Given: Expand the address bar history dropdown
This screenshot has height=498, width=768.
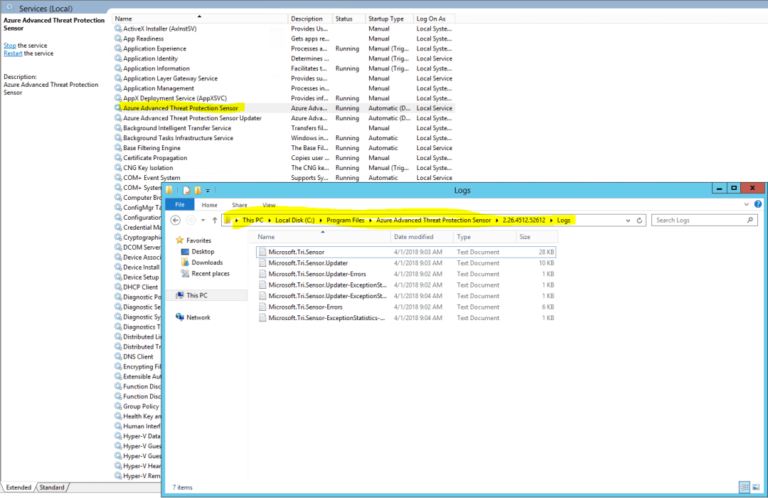Looking at the screenshot, I should (x=628, y=219).
